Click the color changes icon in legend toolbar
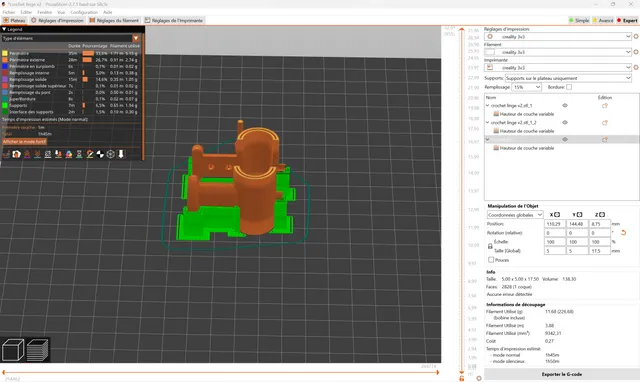Image resolution: width=640 pixels, height=382 pixels. 69,154
